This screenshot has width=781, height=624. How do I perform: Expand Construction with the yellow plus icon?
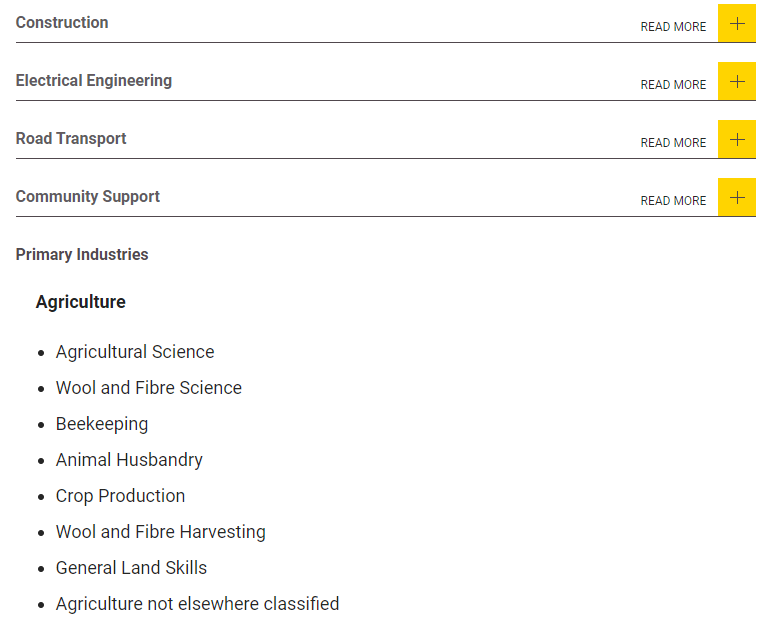click(736, 23)
